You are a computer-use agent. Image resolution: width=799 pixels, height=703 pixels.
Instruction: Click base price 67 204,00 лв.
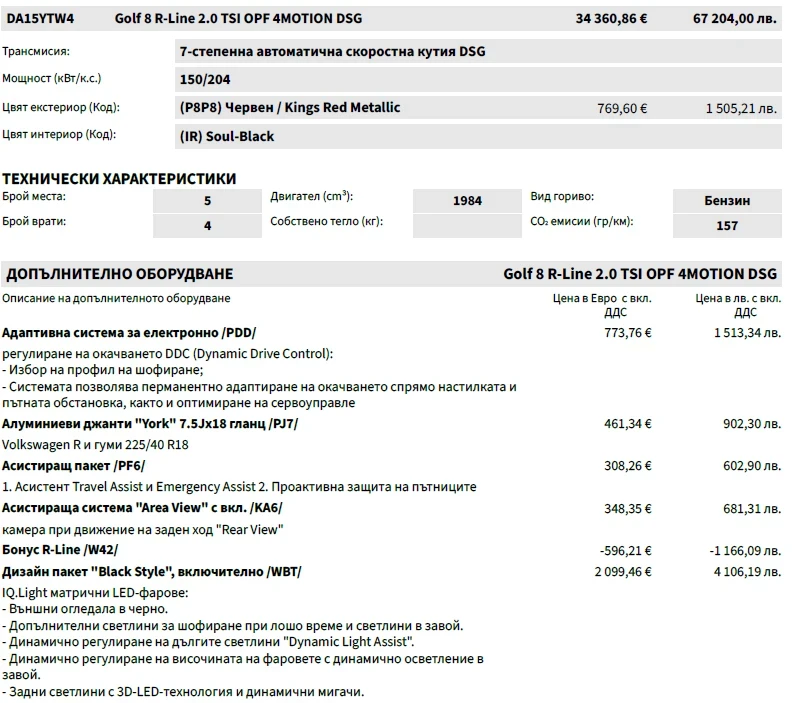pos(734,19)
